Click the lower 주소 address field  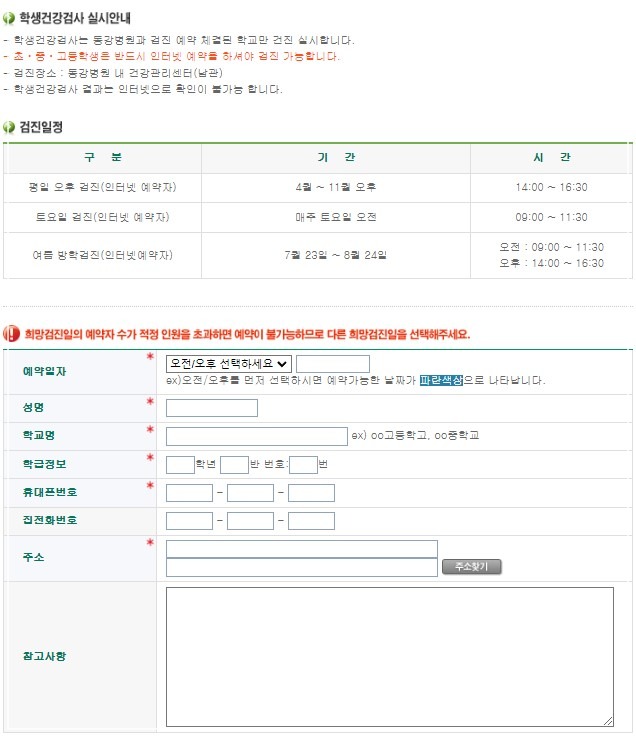pos(302,567)
